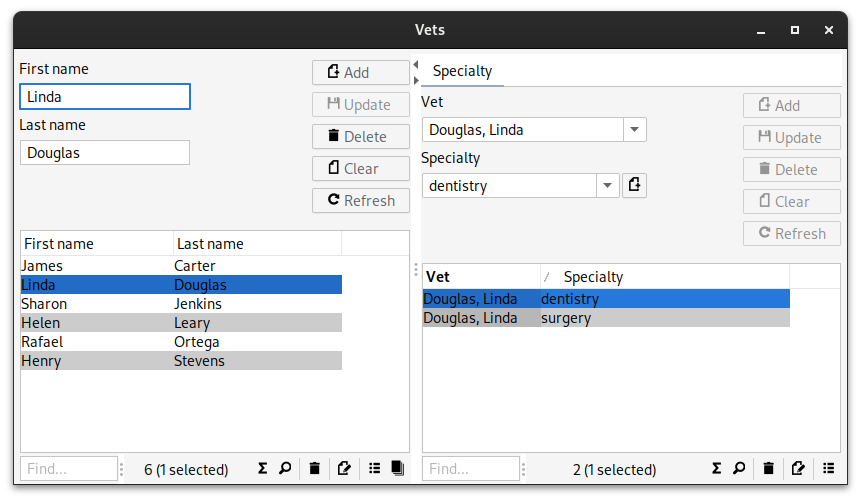Click trash icon below the vets table
Image resolution: width=861 pixels, height=501 pixels.
point(315,468)
